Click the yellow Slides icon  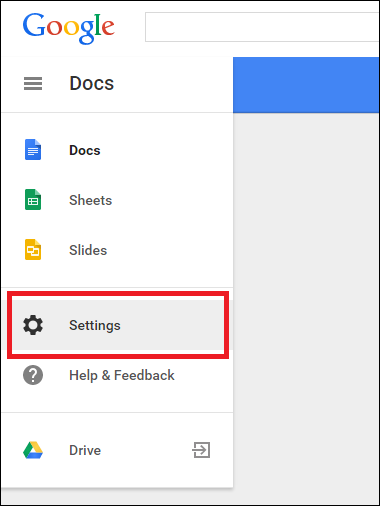(x=33, y=250)
